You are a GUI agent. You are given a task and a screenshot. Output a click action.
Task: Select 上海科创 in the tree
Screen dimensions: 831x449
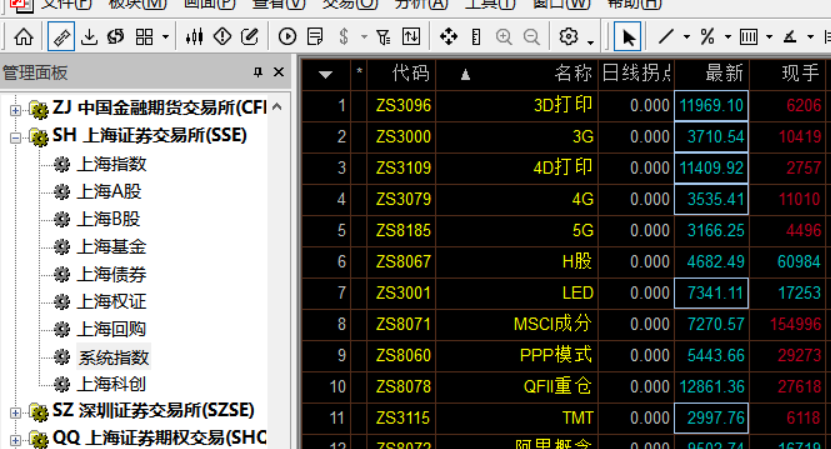click(x=112, y=384)
